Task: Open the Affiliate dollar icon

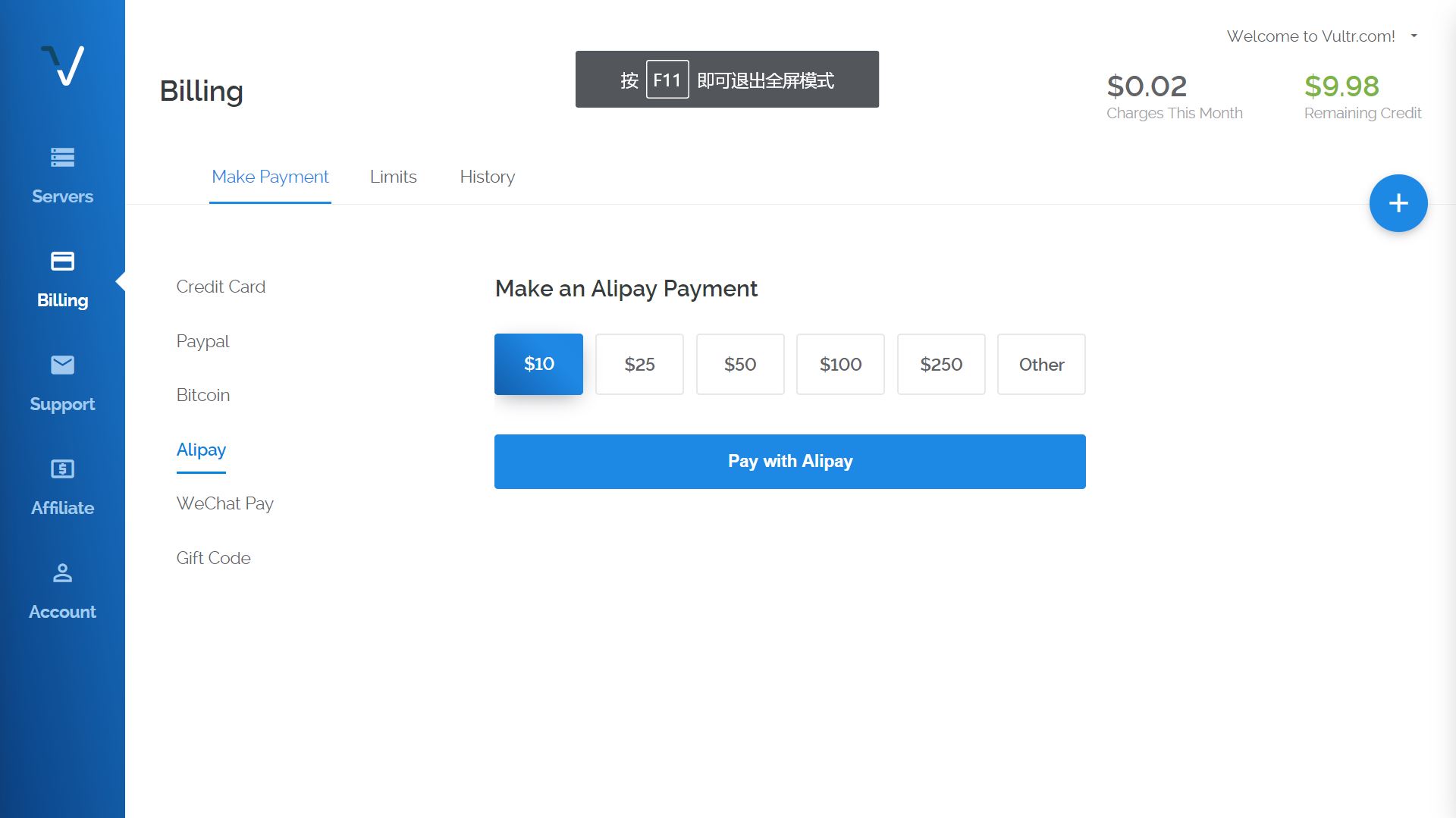Action: (62, 469)
